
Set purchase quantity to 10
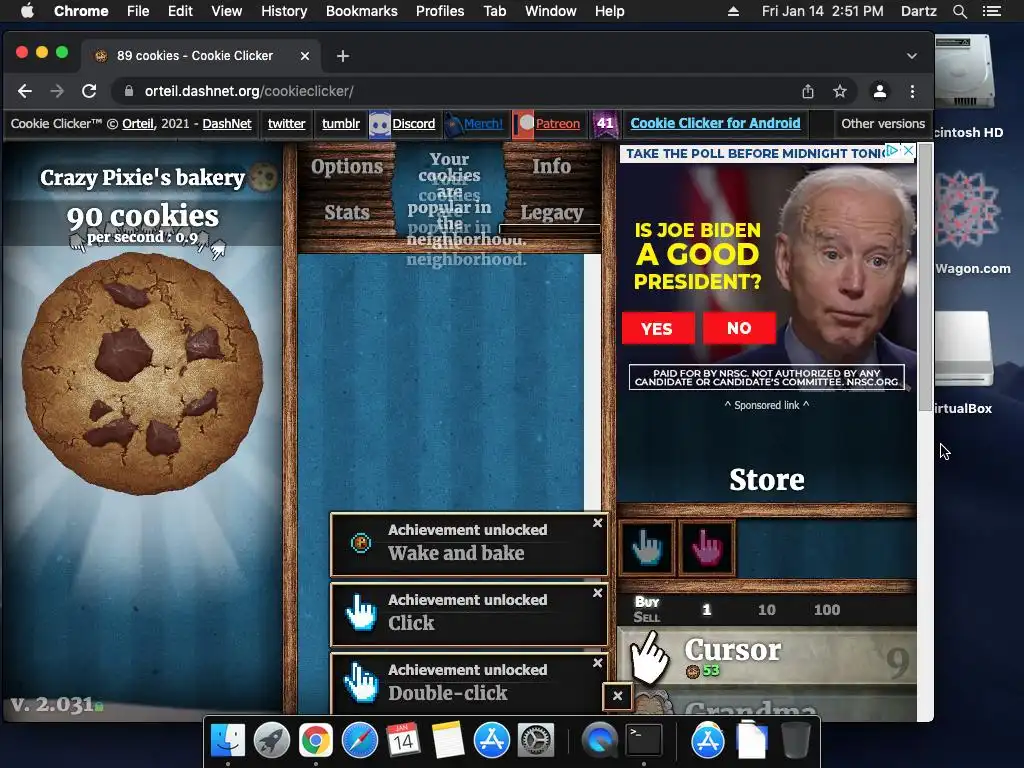[x=767, y=609]
